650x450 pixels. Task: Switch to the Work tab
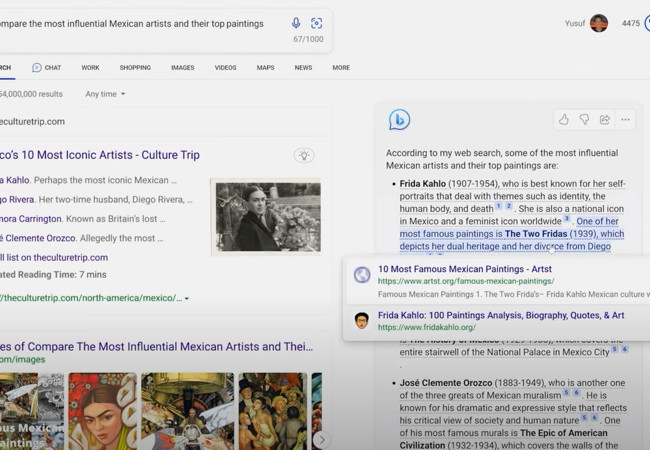pyautogui.click(x=90, y=68)
